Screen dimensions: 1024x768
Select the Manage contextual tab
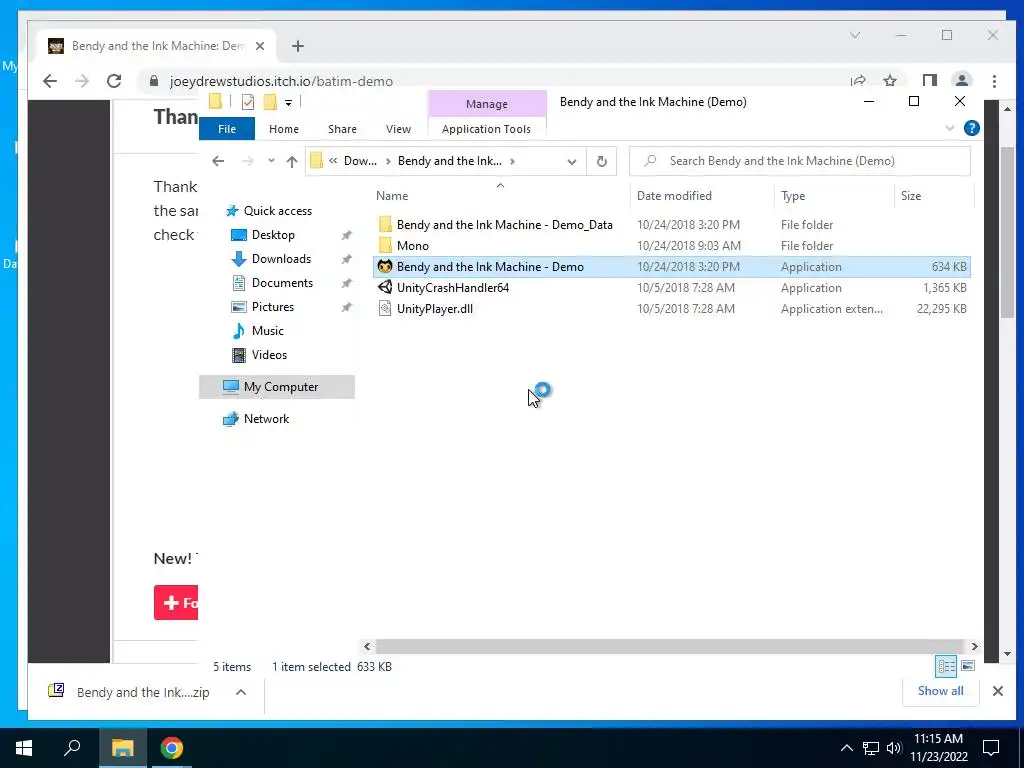(x=487, y=104)
